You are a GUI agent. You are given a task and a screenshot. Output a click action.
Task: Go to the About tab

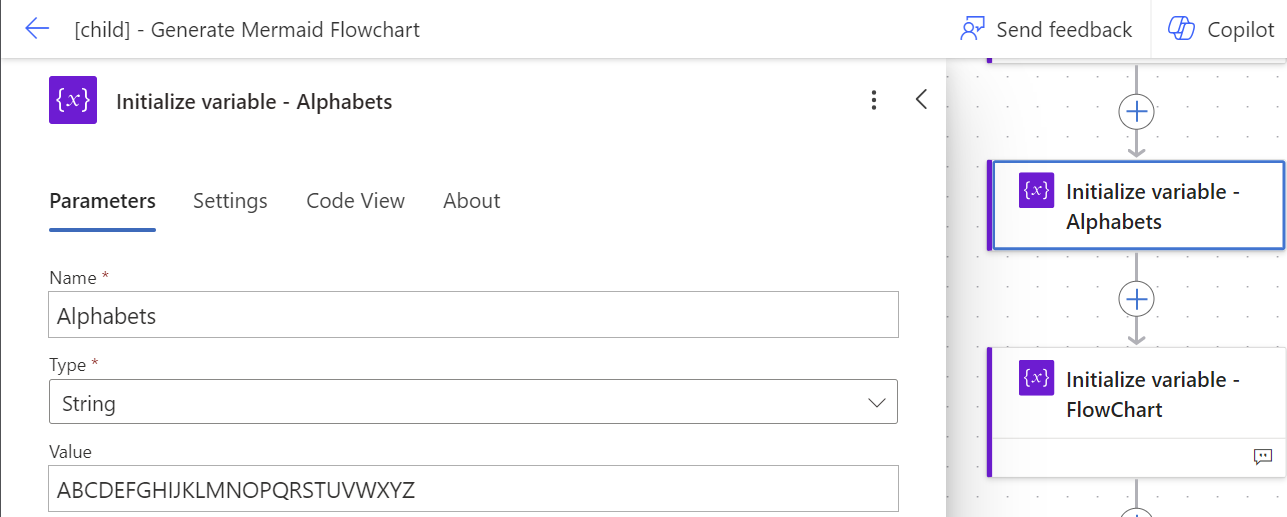click(471, 201)
